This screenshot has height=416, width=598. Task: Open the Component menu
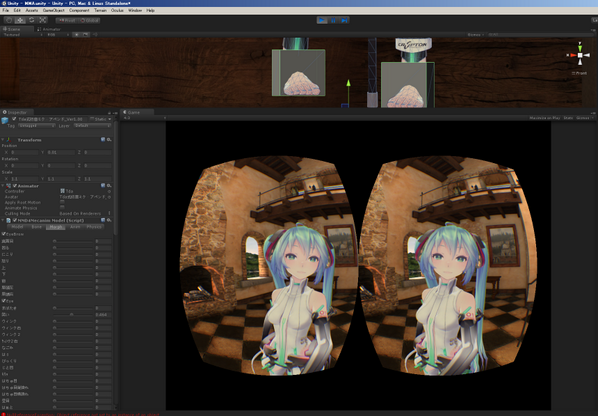tap(79, 10)
